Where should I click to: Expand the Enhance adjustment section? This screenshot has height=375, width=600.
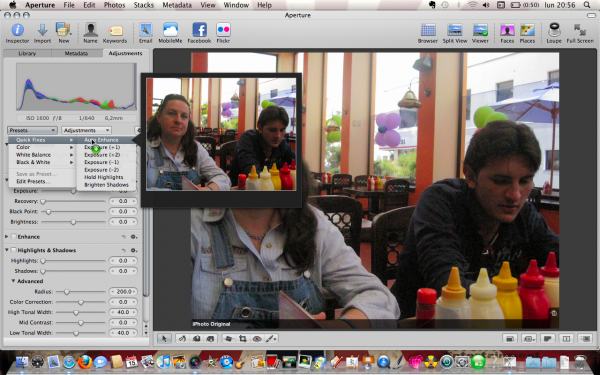(7, 237)
